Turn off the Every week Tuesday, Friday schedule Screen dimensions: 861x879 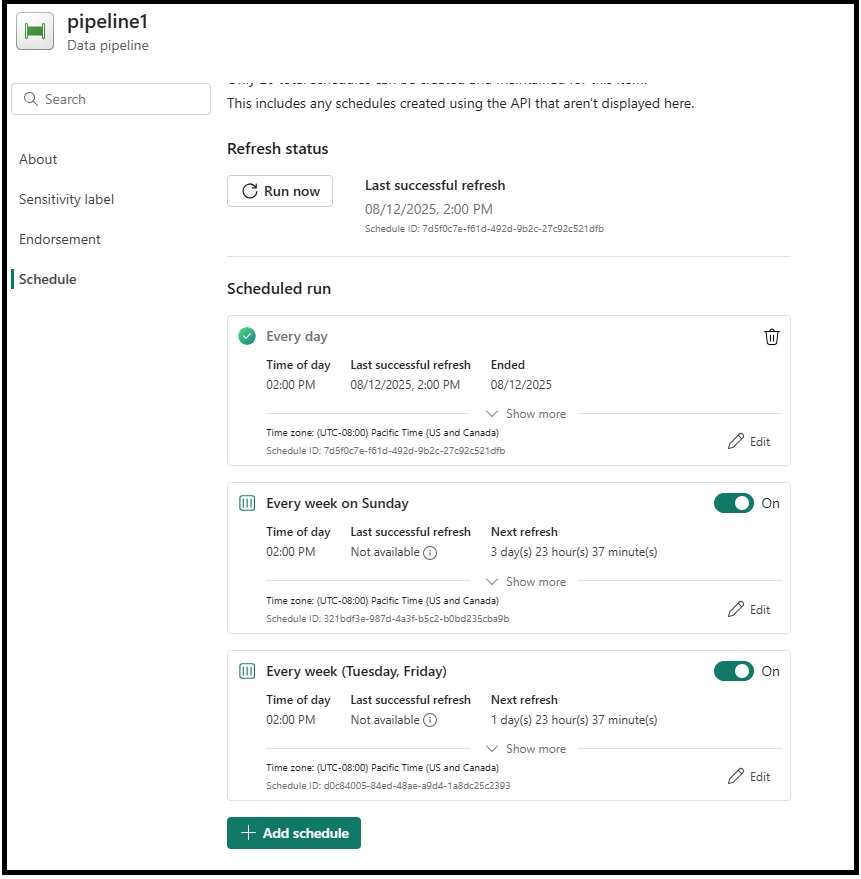[735, 671]
